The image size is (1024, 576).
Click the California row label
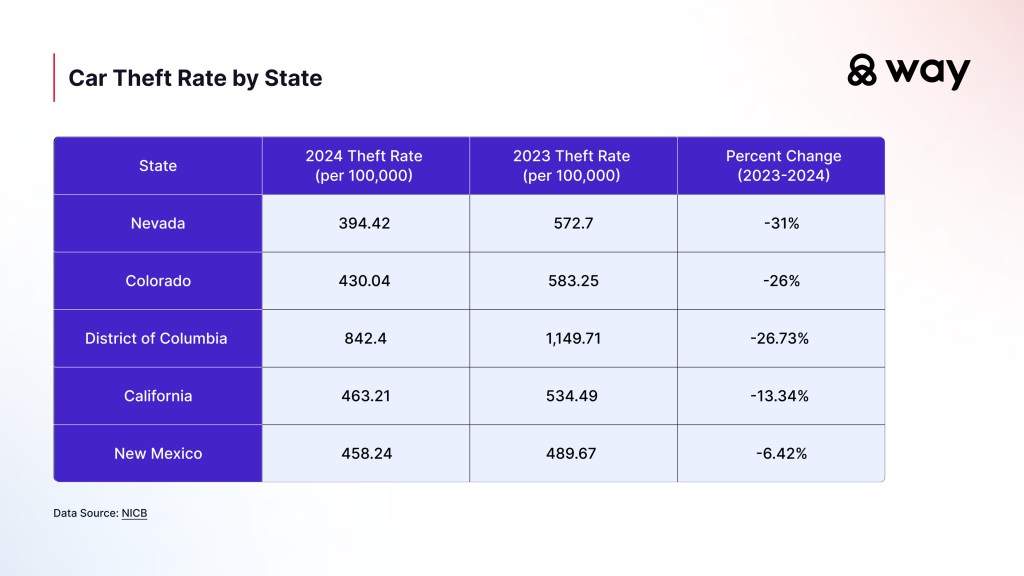158,396
